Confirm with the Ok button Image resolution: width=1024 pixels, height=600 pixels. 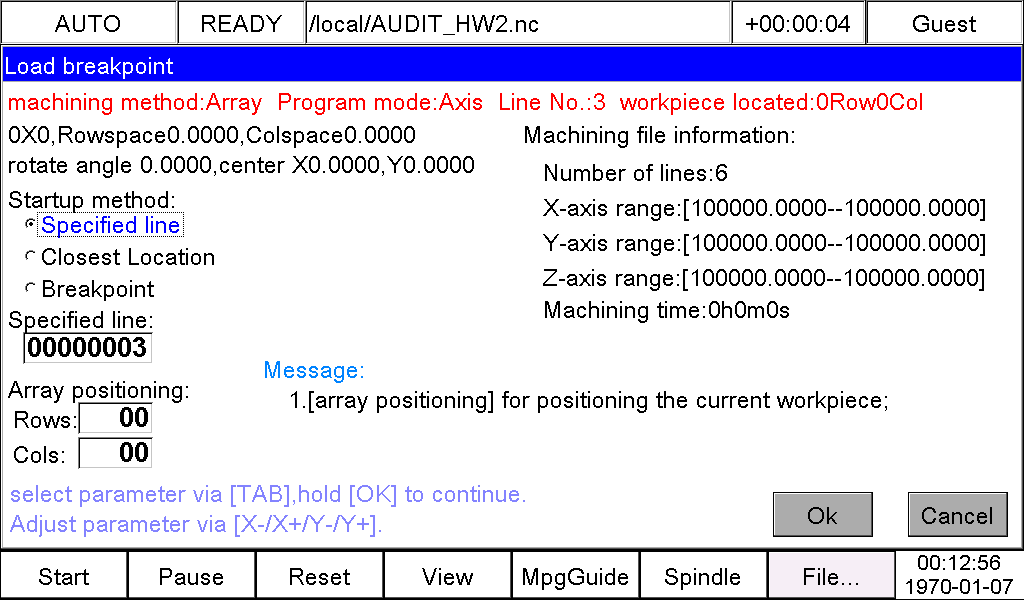click(823, 515)
